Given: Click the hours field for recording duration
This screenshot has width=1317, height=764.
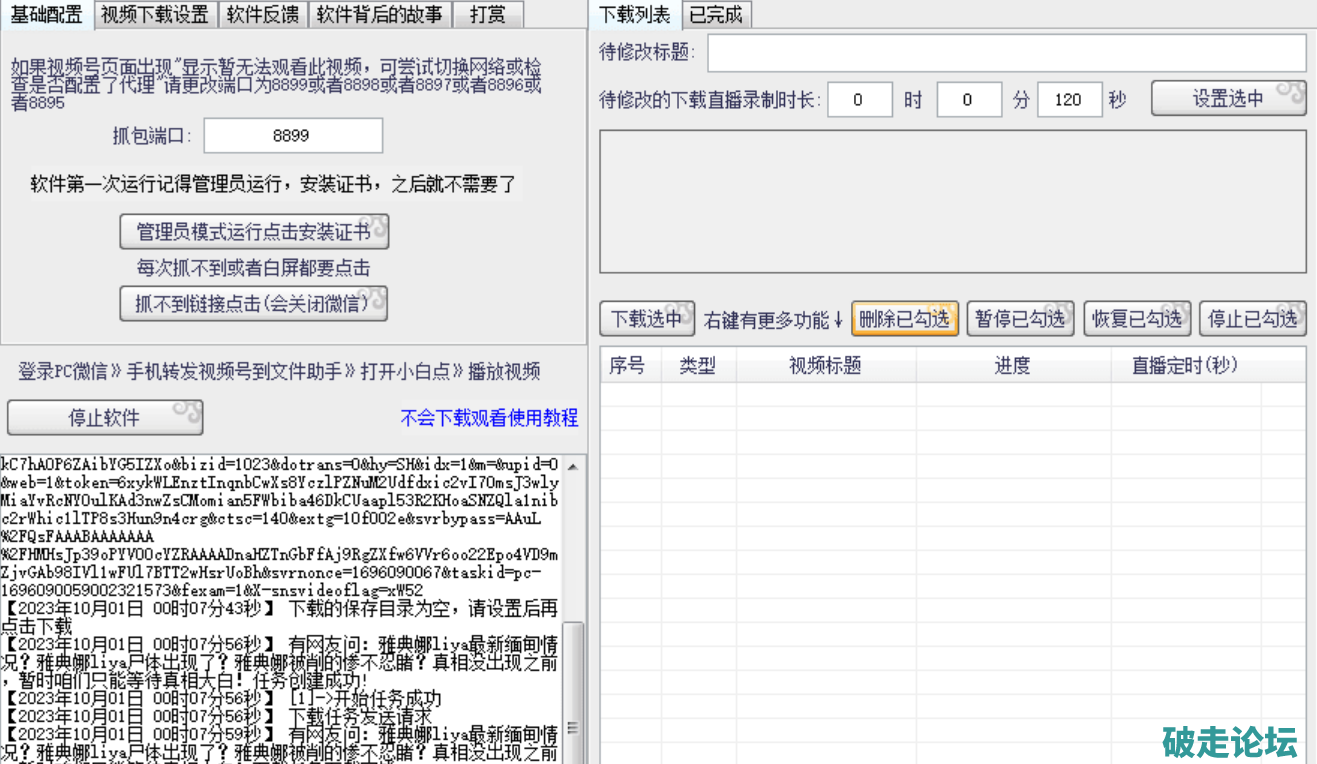Looking at the screenshot, I should click(858, 100).
